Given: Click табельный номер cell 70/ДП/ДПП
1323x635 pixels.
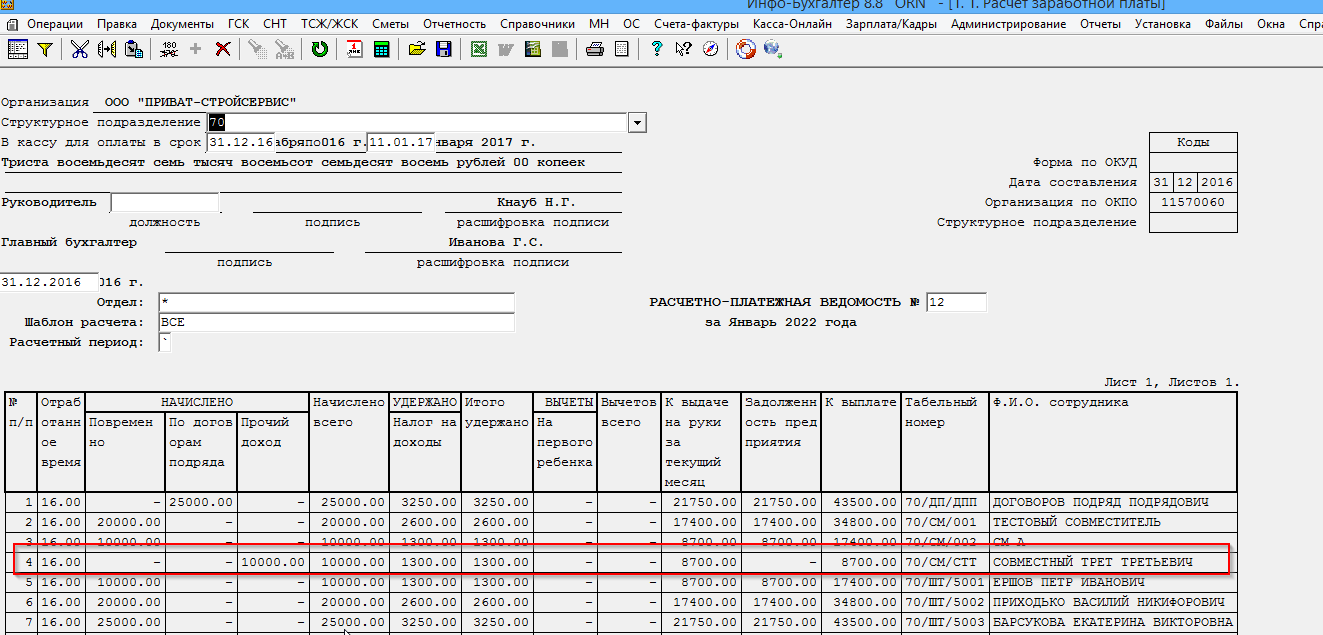Looking at the screenshot, I should pos(945,502).
